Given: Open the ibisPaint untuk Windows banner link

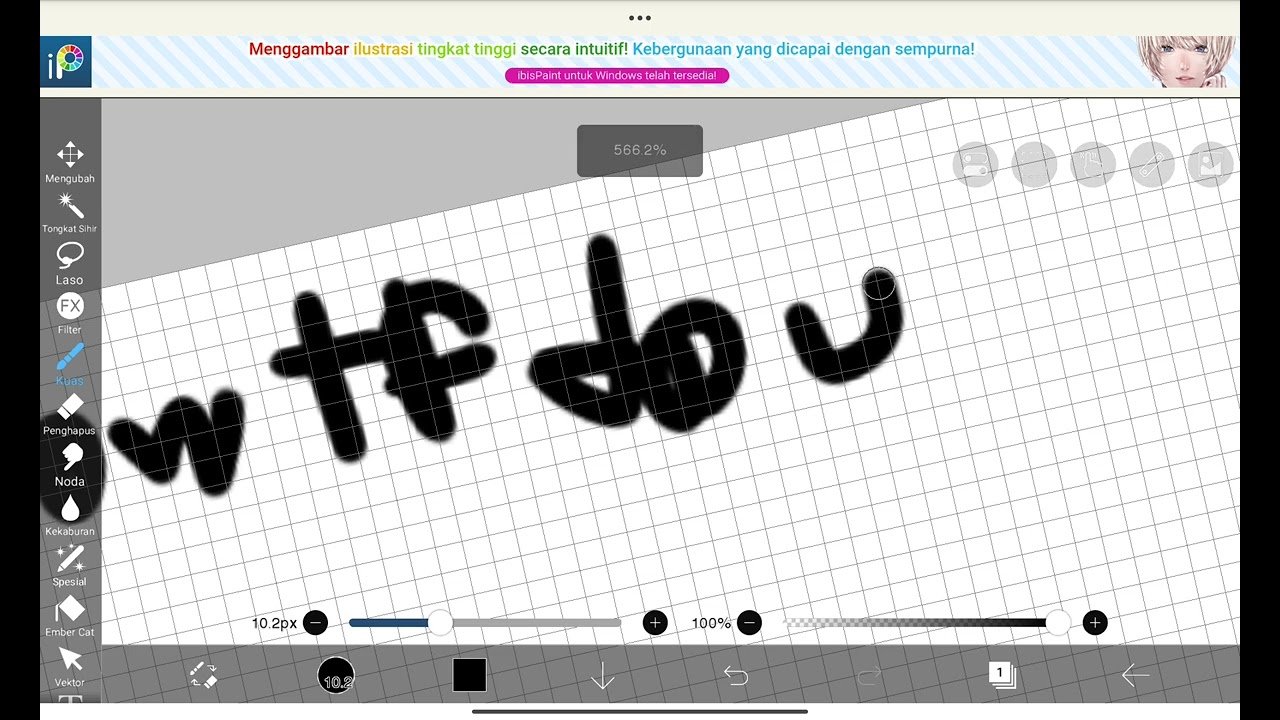Looking at the screenshot, I should 617,75.
